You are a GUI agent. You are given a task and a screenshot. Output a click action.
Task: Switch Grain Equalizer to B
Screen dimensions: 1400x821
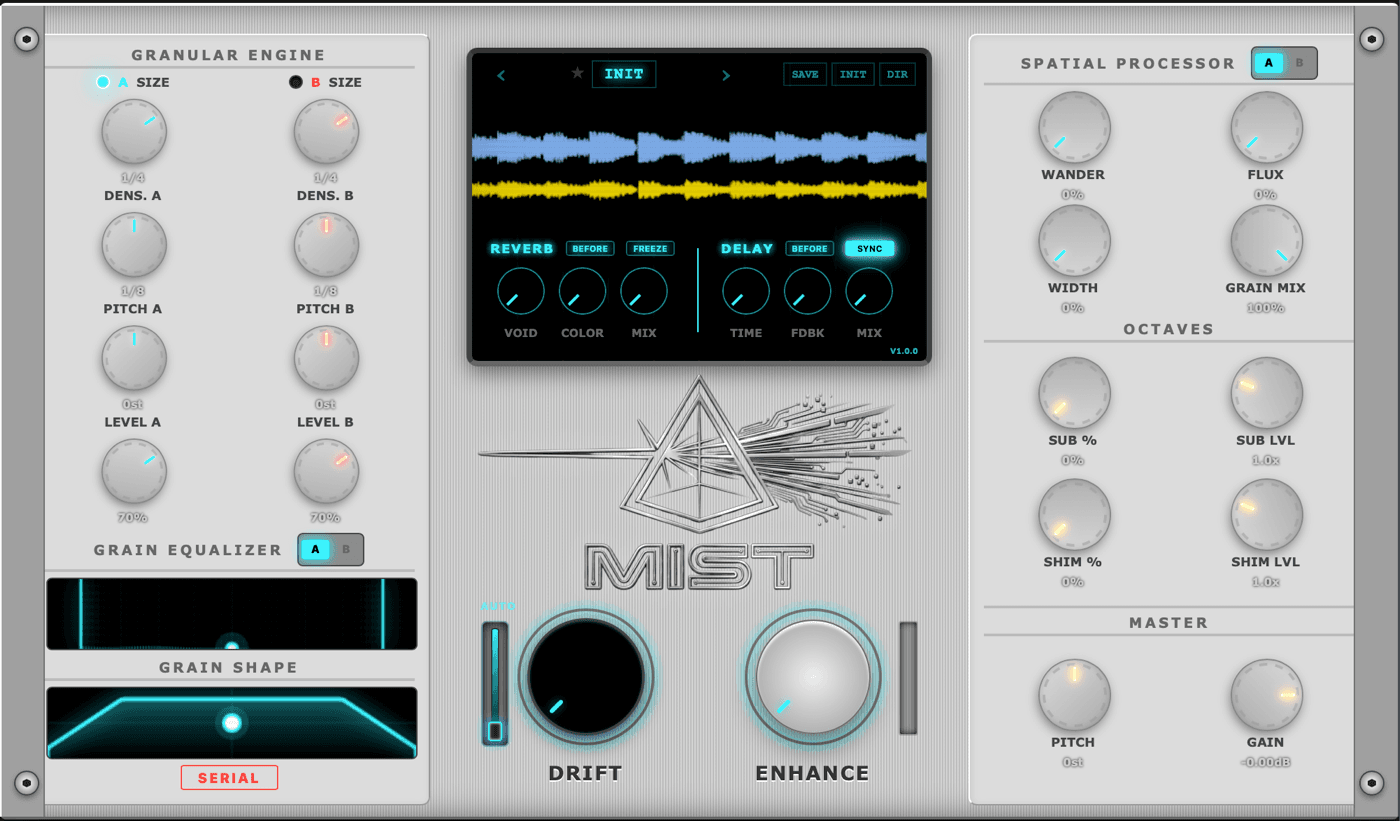point(346,549)
